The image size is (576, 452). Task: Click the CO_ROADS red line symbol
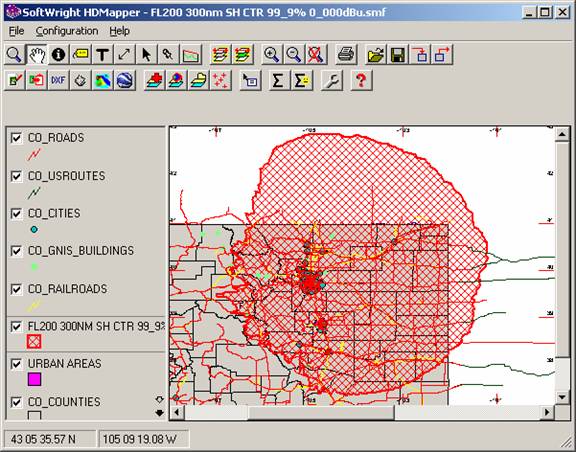pyautogui.click(x=34, y=154)
